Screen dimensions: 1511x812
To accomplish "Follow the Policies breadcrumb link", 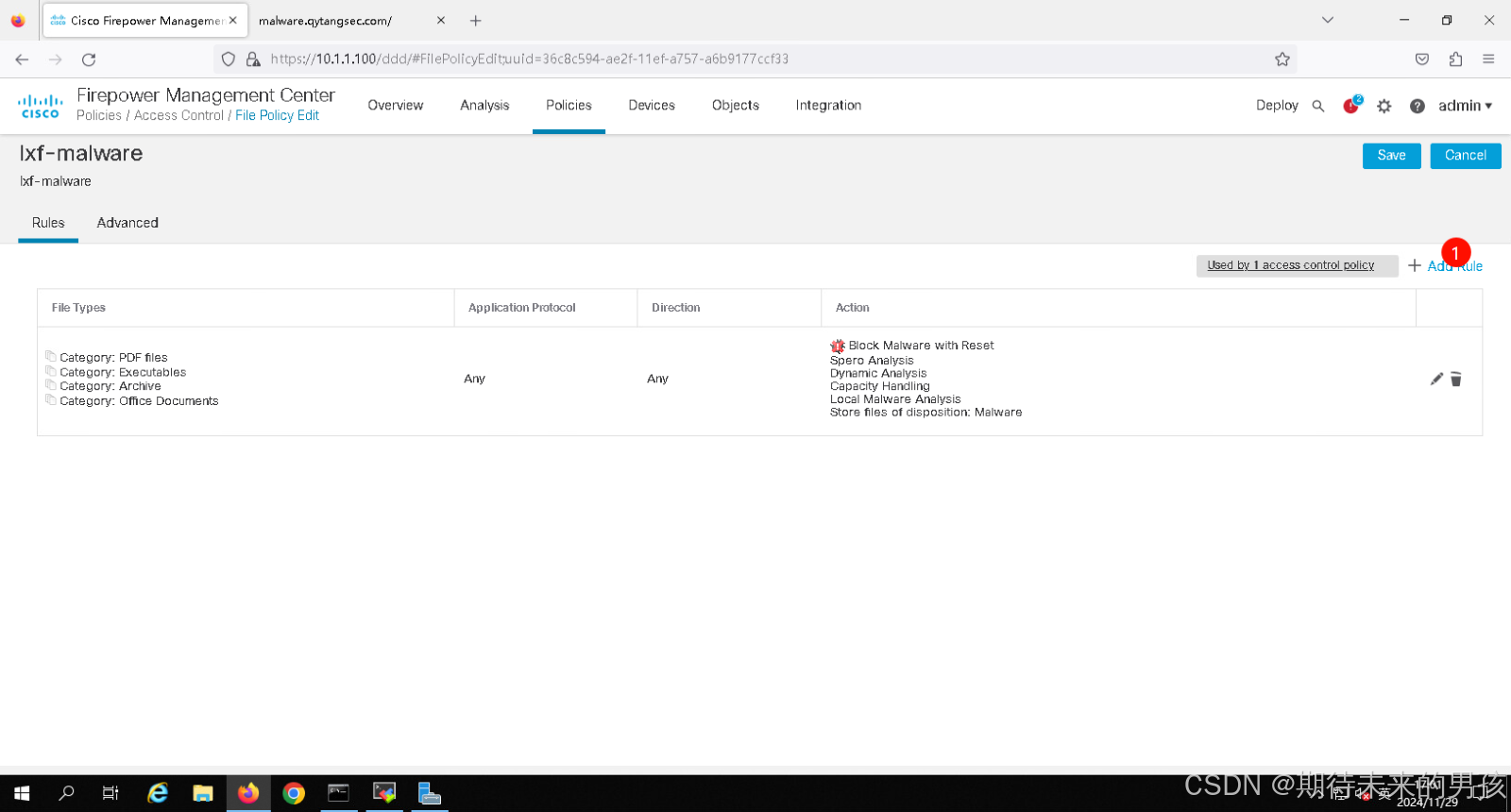I will click(99, 115).
